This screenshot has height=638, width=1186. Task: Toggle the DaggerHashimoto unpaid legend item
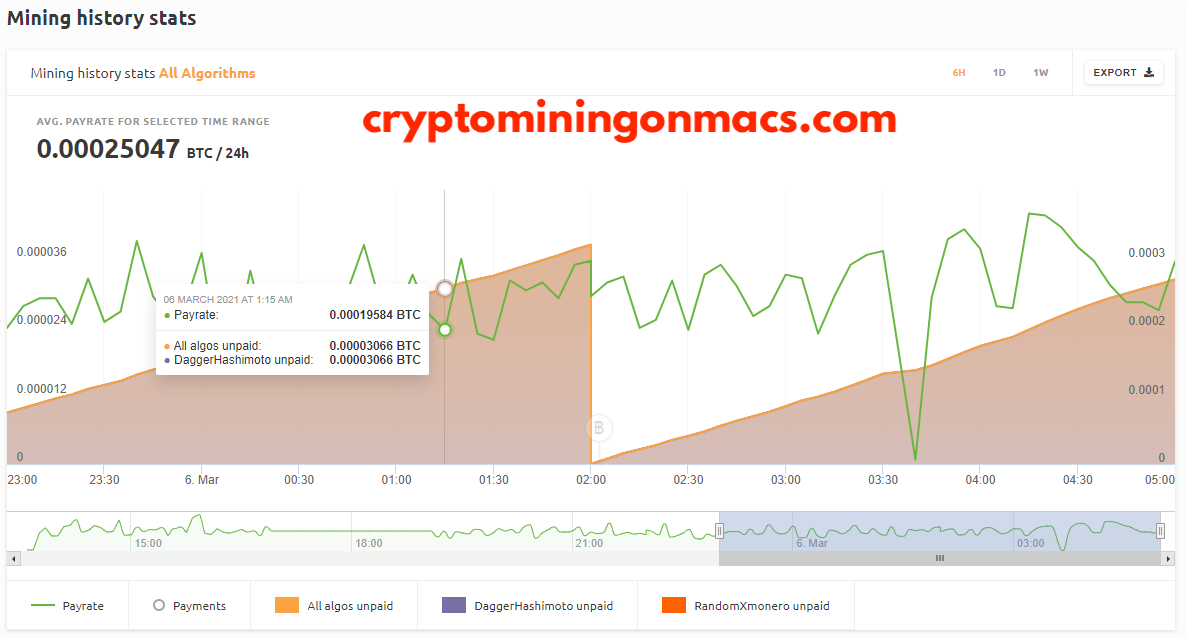pyautogui.click(x=527, y=605)
